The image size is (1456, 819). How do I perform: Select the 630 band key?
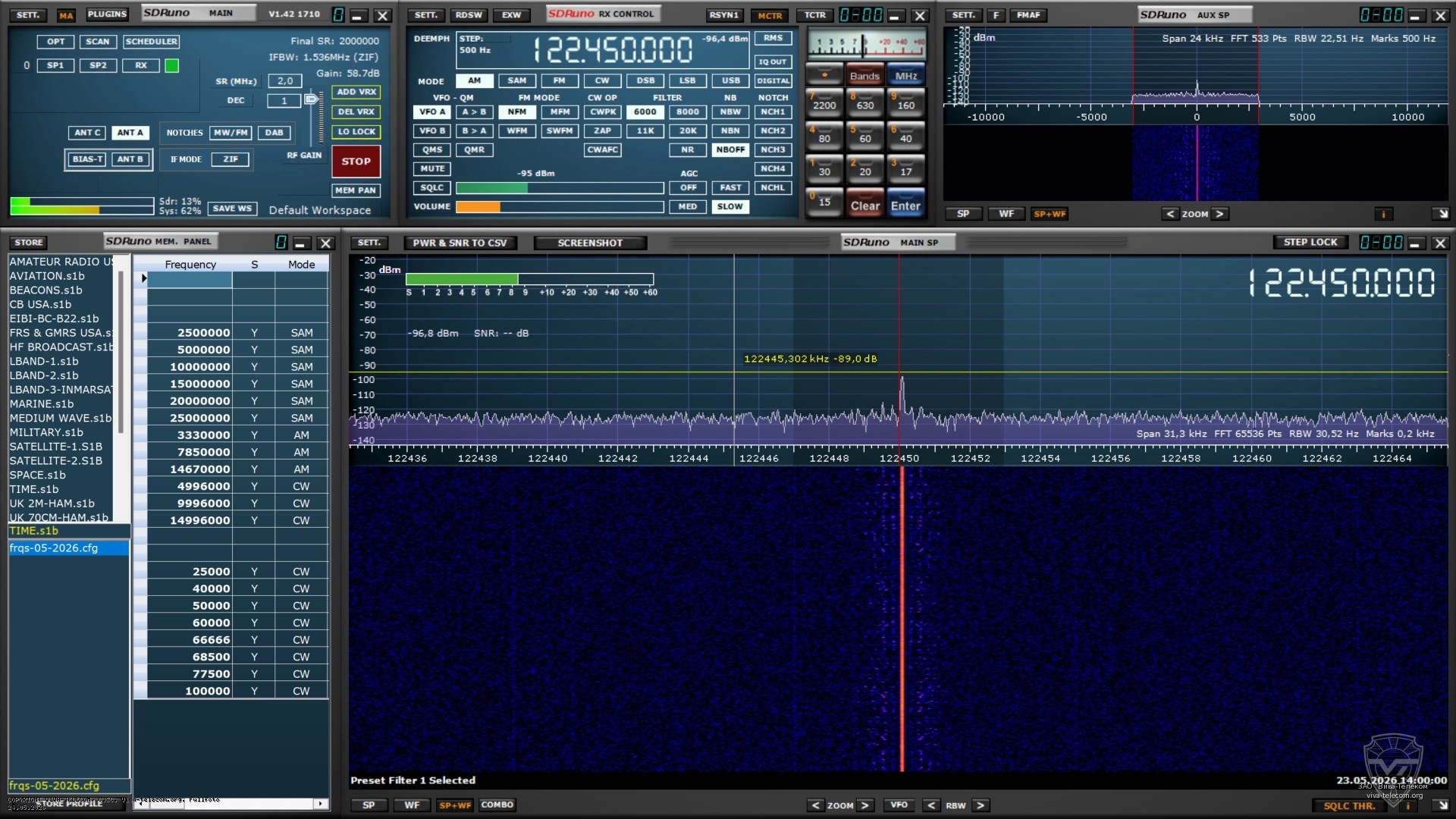865,104
